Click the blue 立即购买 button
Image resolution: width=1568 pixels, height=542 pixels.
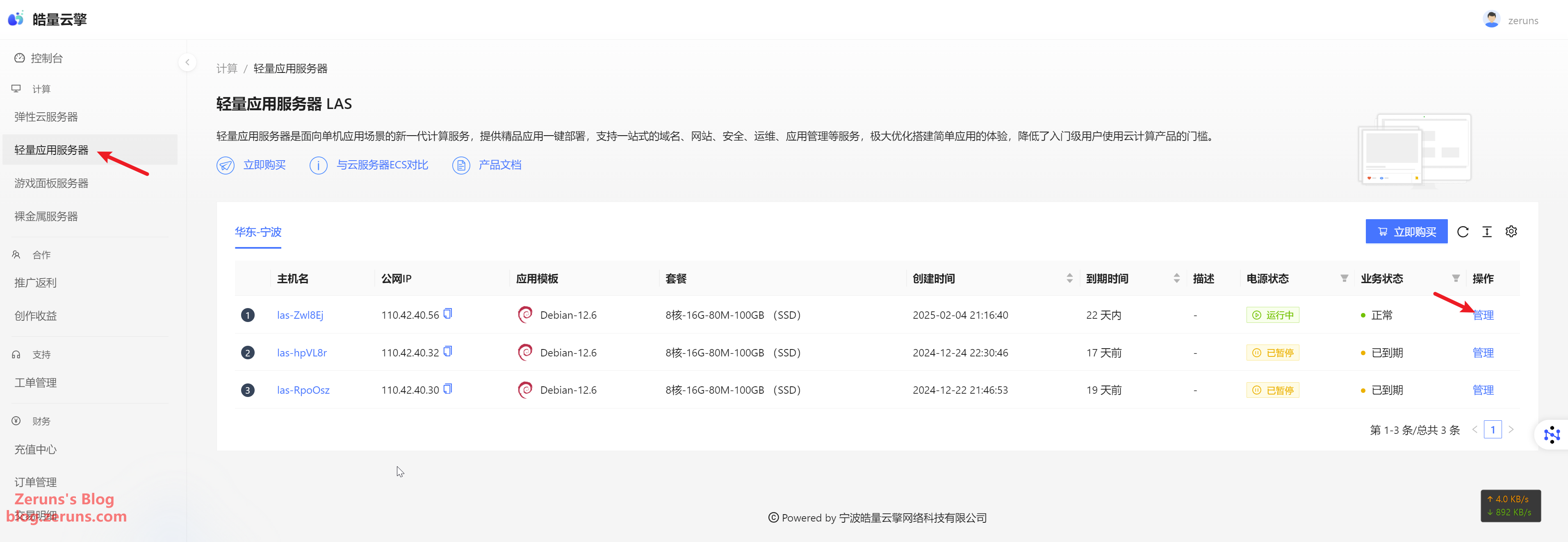1406,232
